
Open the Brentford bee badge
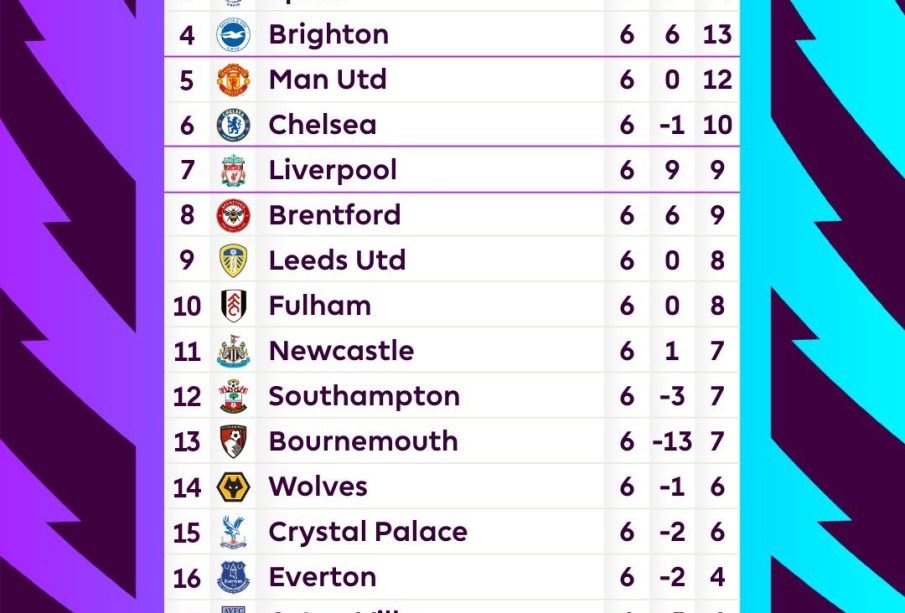pos(233,215)
